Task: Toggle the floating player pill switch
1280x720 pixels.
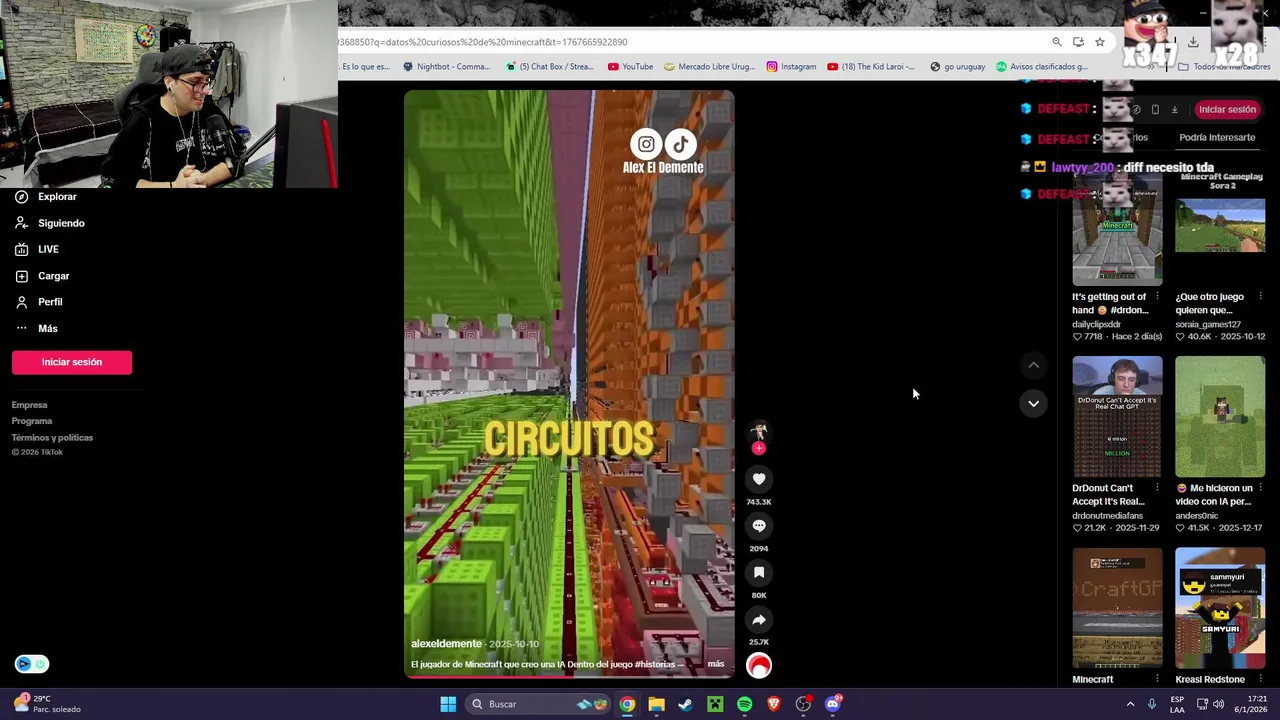Action: (x=32, y=664)
